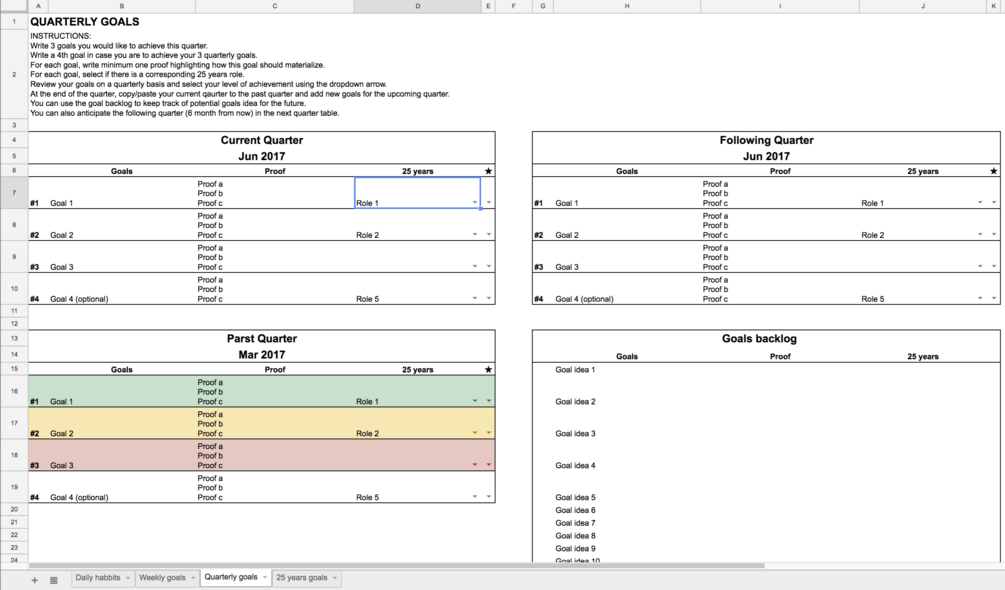Select the QUARTERLY GOALS title cell
The width and height of the screenshot is (1005, 590).
click(85, 22)
